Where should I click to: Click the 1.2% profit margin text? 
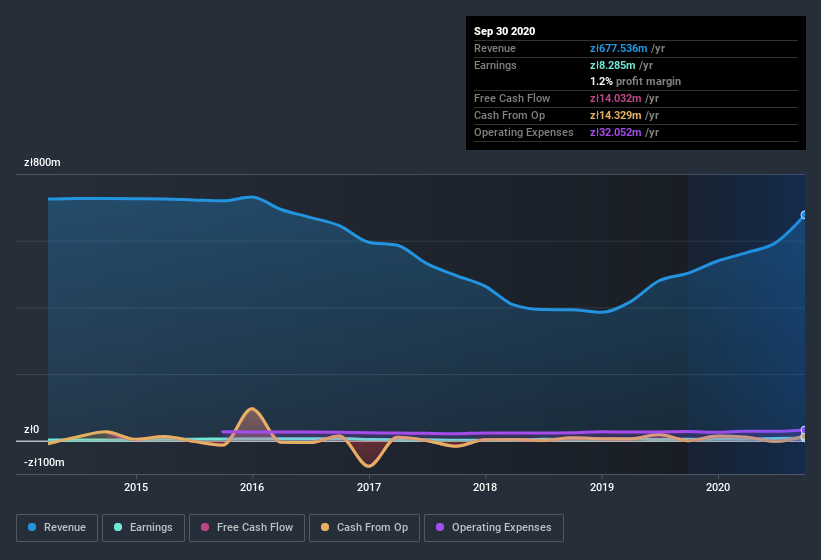[636, 81]
